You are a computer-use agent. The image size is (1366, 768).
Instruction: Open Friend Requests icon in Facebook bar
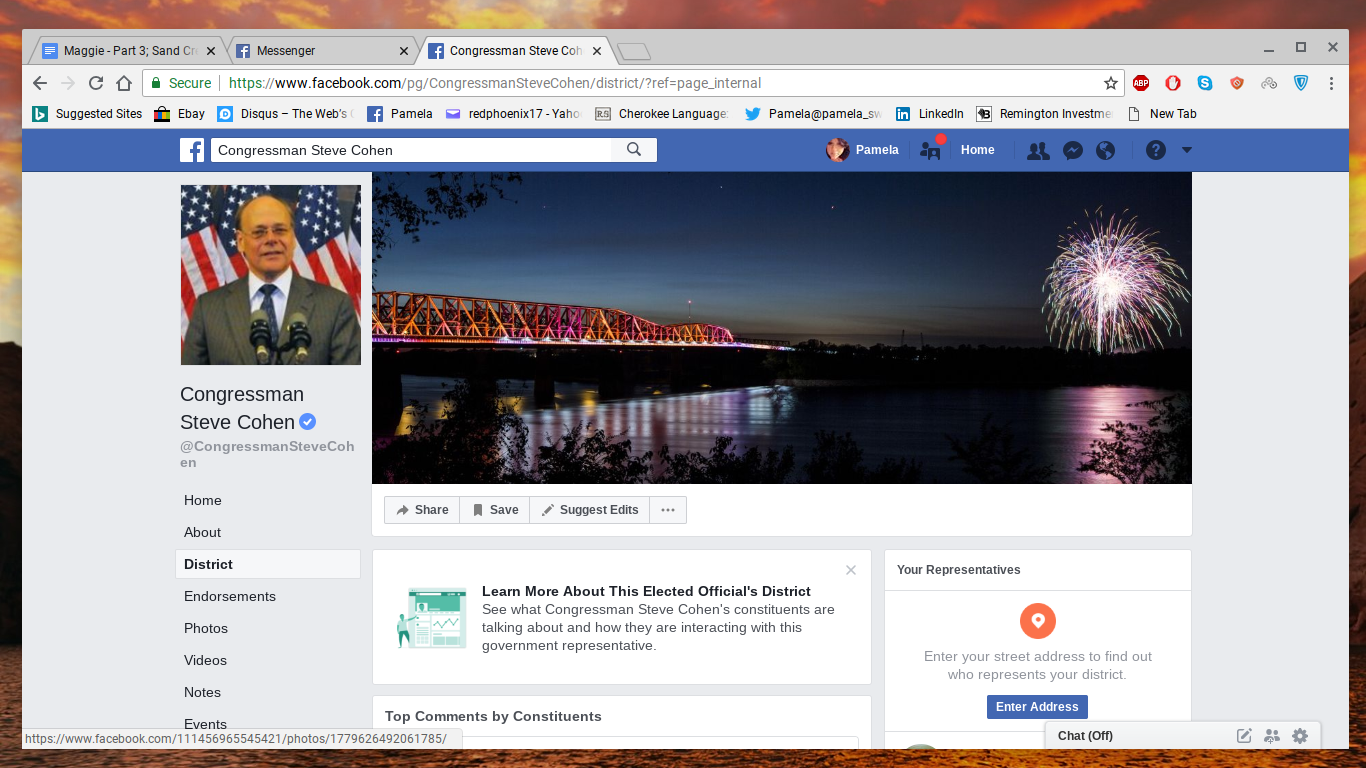(1039, 150)
